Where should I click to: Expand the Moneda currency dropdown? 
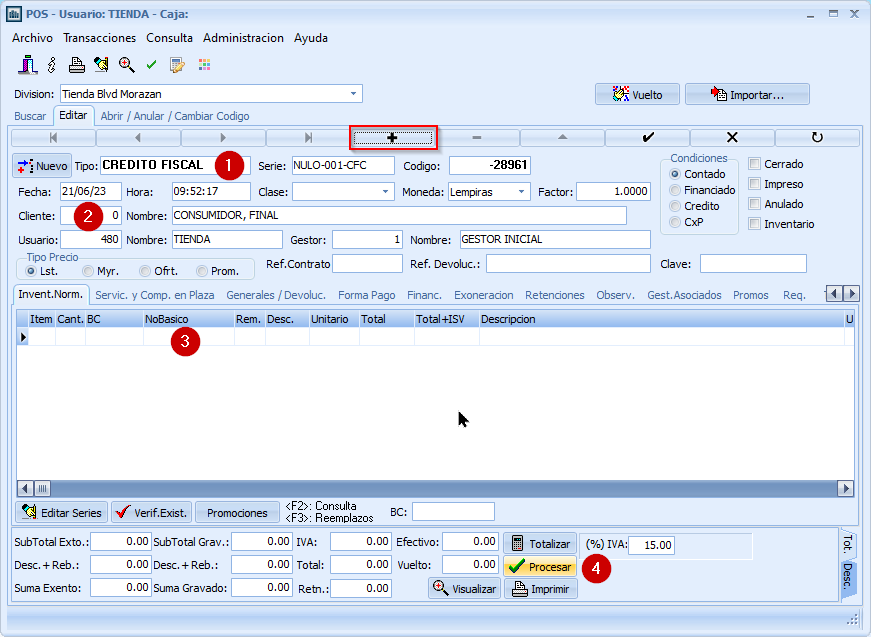tap(522, 191)
